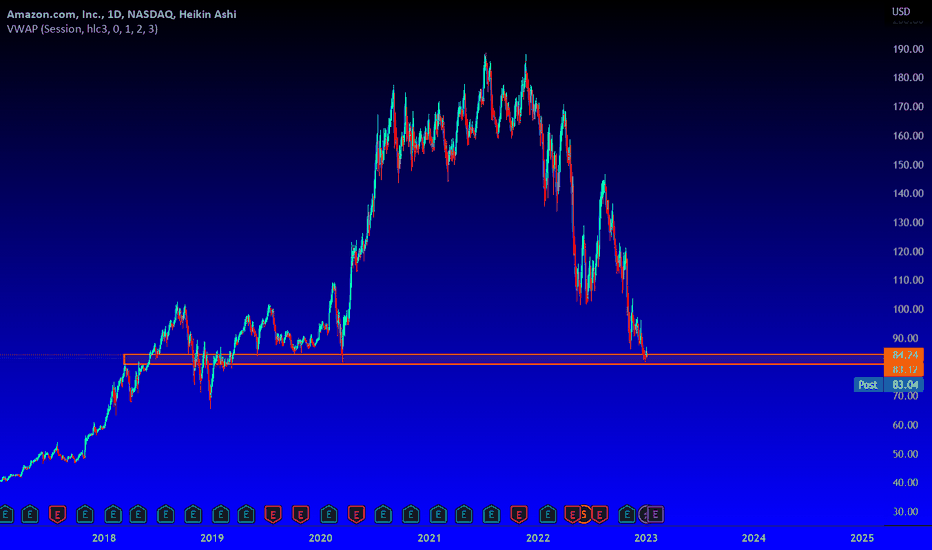This screenshot has width=932, height=550.
Task: Click the 170.00 price axis label
Action: [908, 107]
